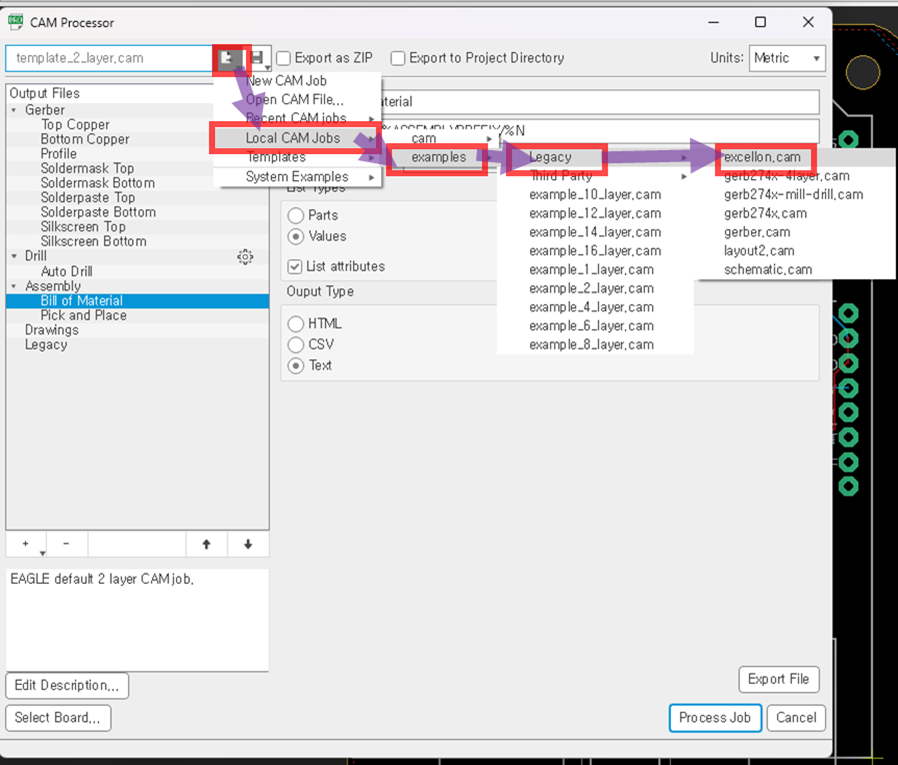This screenshot has width=898, height=765.
Task: Click the output name field ending in 'terial'
Action: click(600, 102)
